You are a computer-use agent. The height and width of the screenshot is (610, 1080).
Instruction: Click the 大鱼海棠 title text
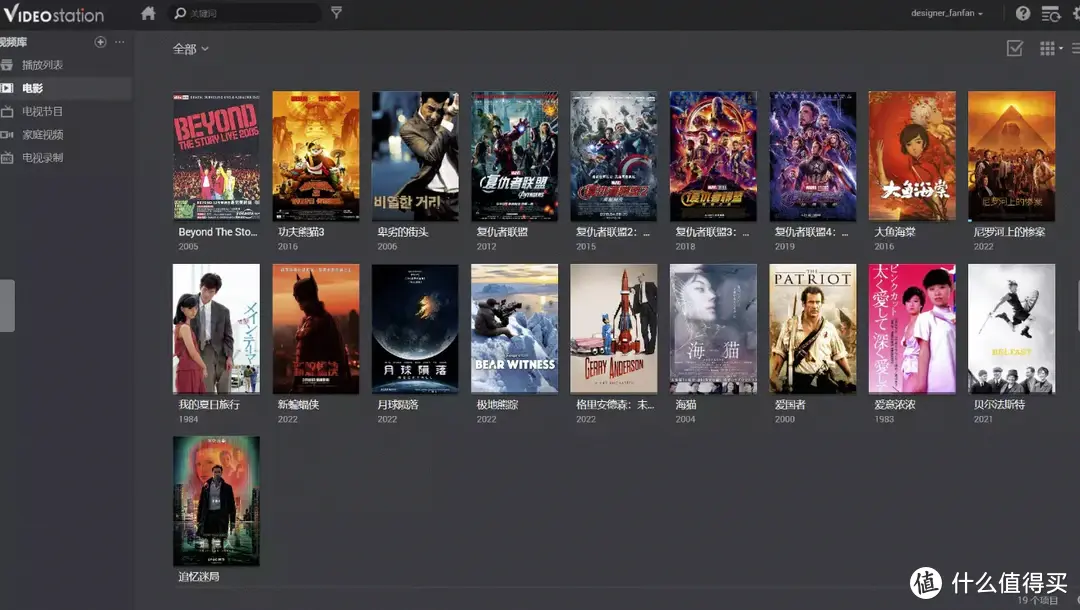895,232
